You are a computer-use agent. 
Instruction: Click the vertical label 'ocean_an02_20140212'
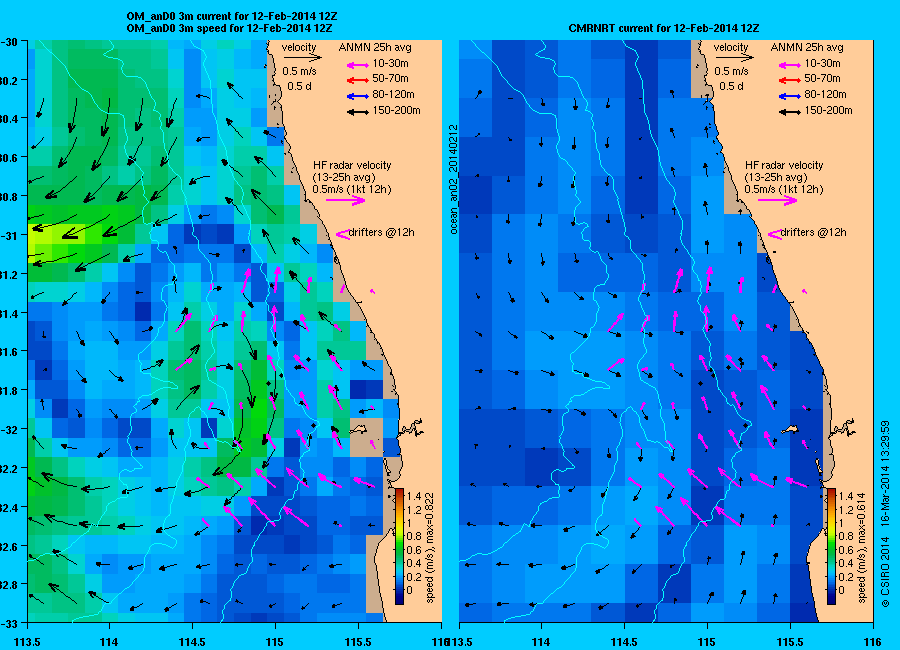click(453, 179)
